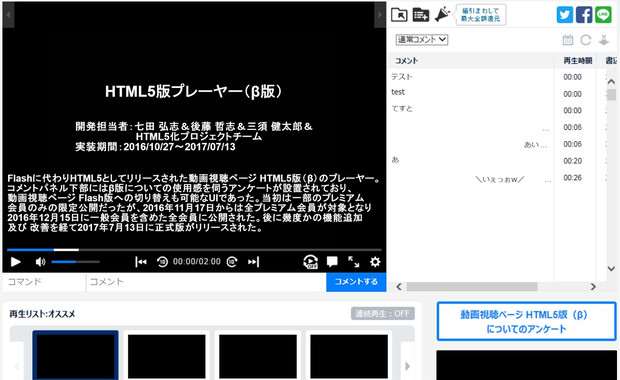Skip forward 10 seconds icon
The height and width of the screenshot is (380, 620).
click(x=232, y=262)
